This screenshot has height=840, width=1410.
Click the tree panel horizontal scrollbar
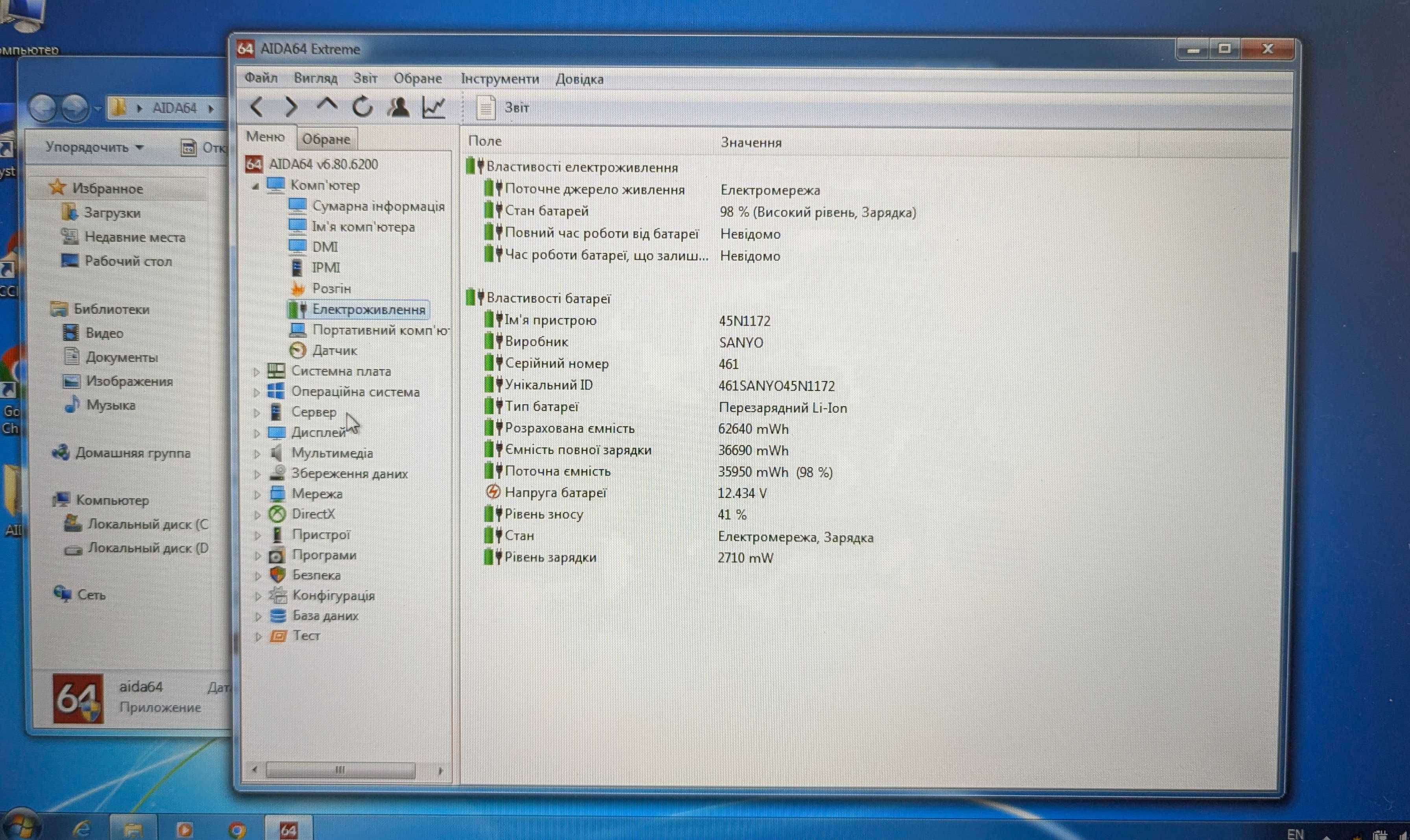(340, 770)
